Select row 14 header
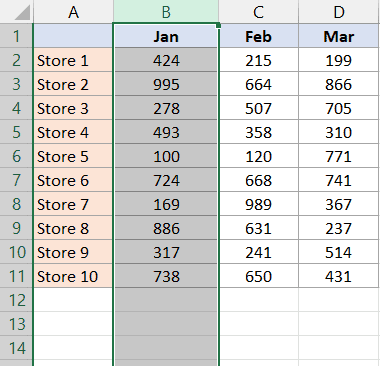The height and width of the screenshot is (366, 380). click(x=16, y=348)
